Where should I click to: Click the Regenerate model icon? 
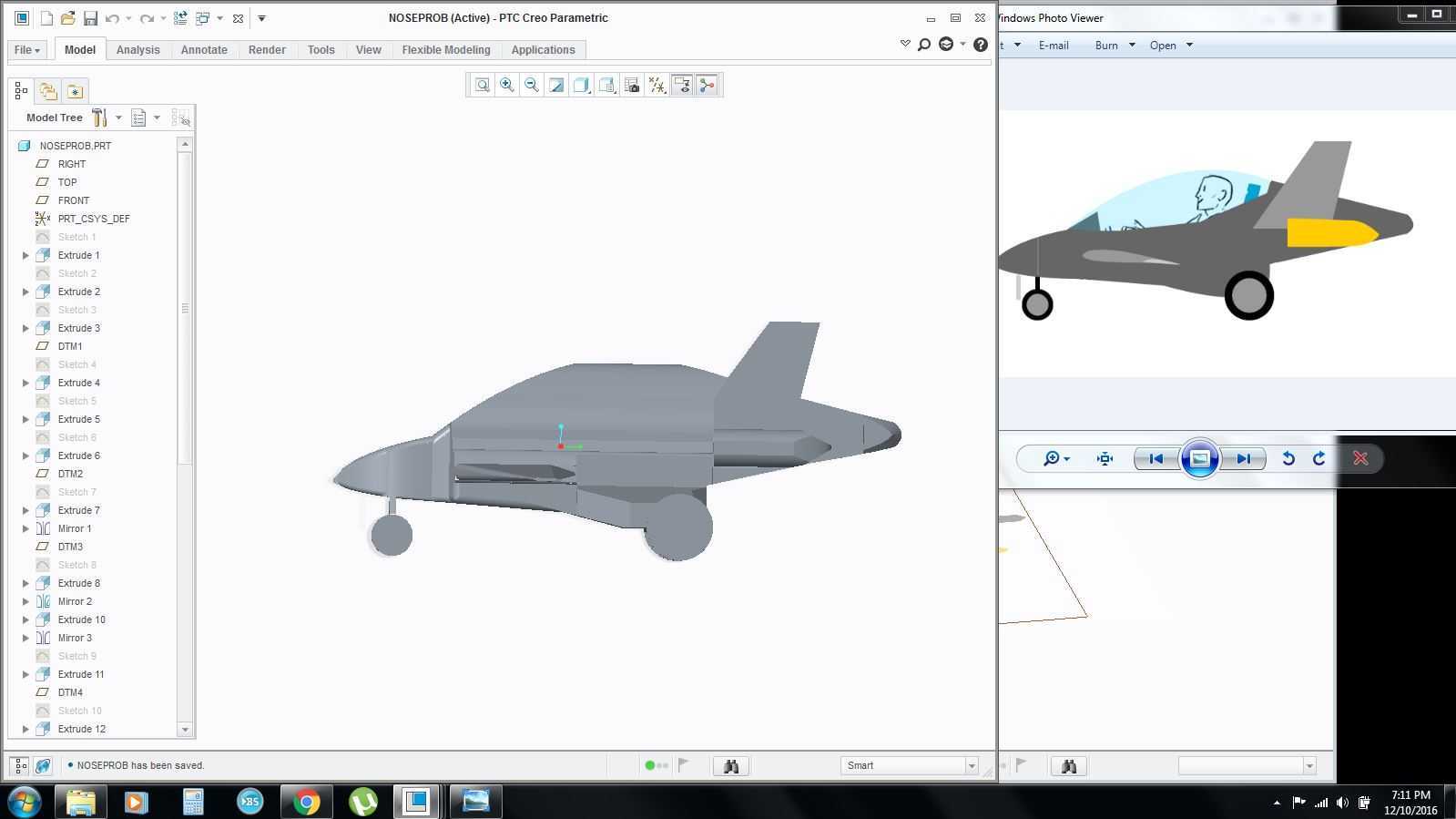click(180, 18)
